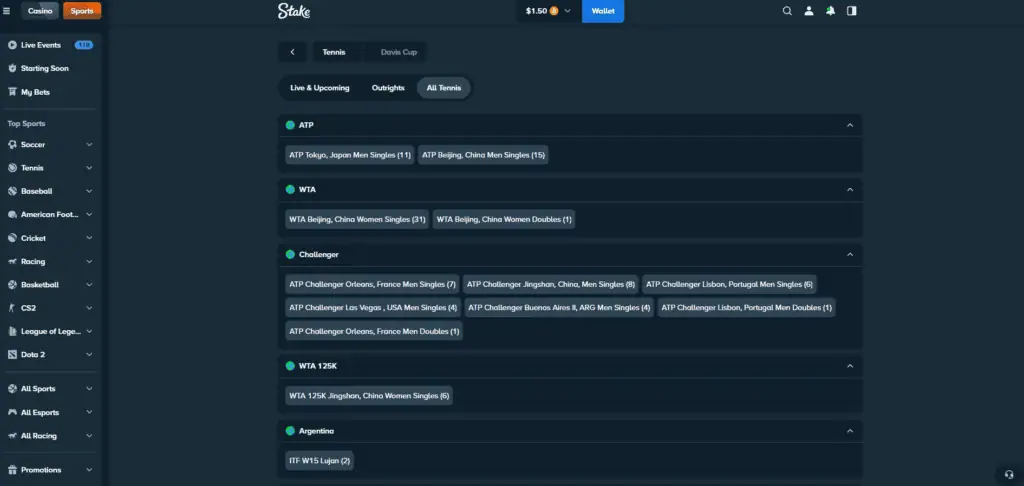The width and height of the screenshot is (1024, 486).
Task: Collapse the Challenger section
Action: click(850, 254)
